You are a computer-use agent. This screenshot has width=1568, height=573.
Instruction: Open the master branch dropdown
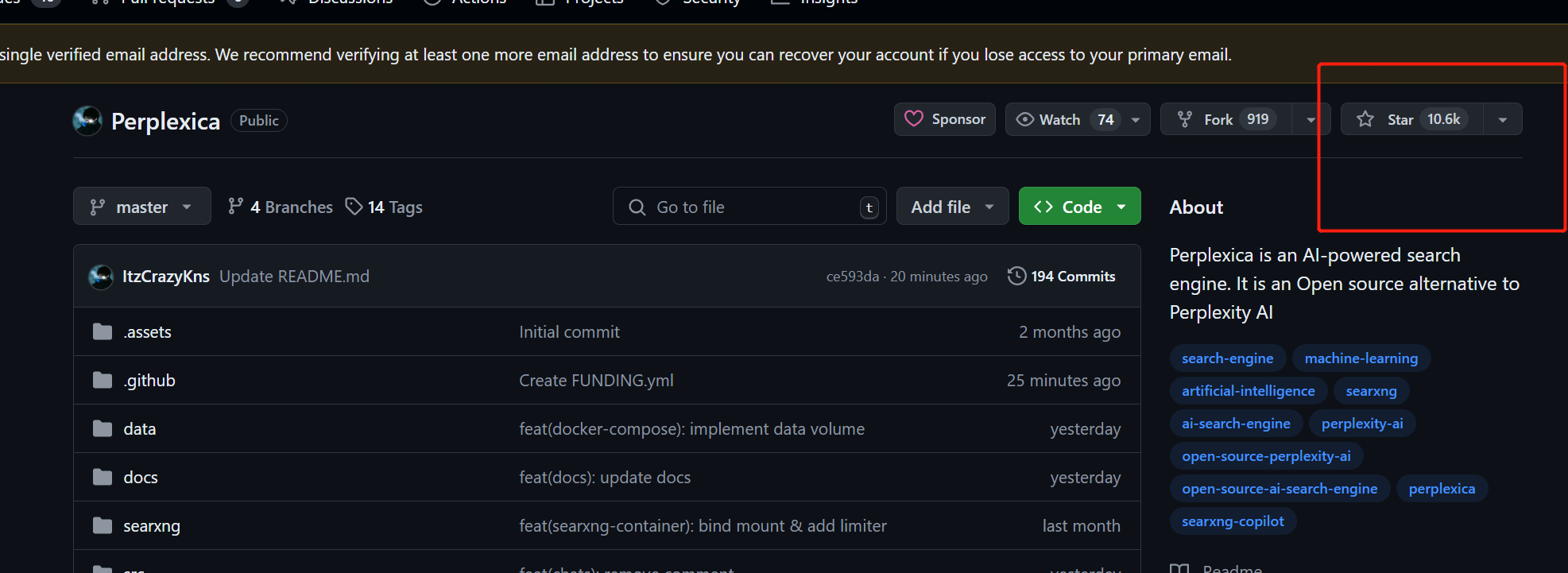pos(142,207)
